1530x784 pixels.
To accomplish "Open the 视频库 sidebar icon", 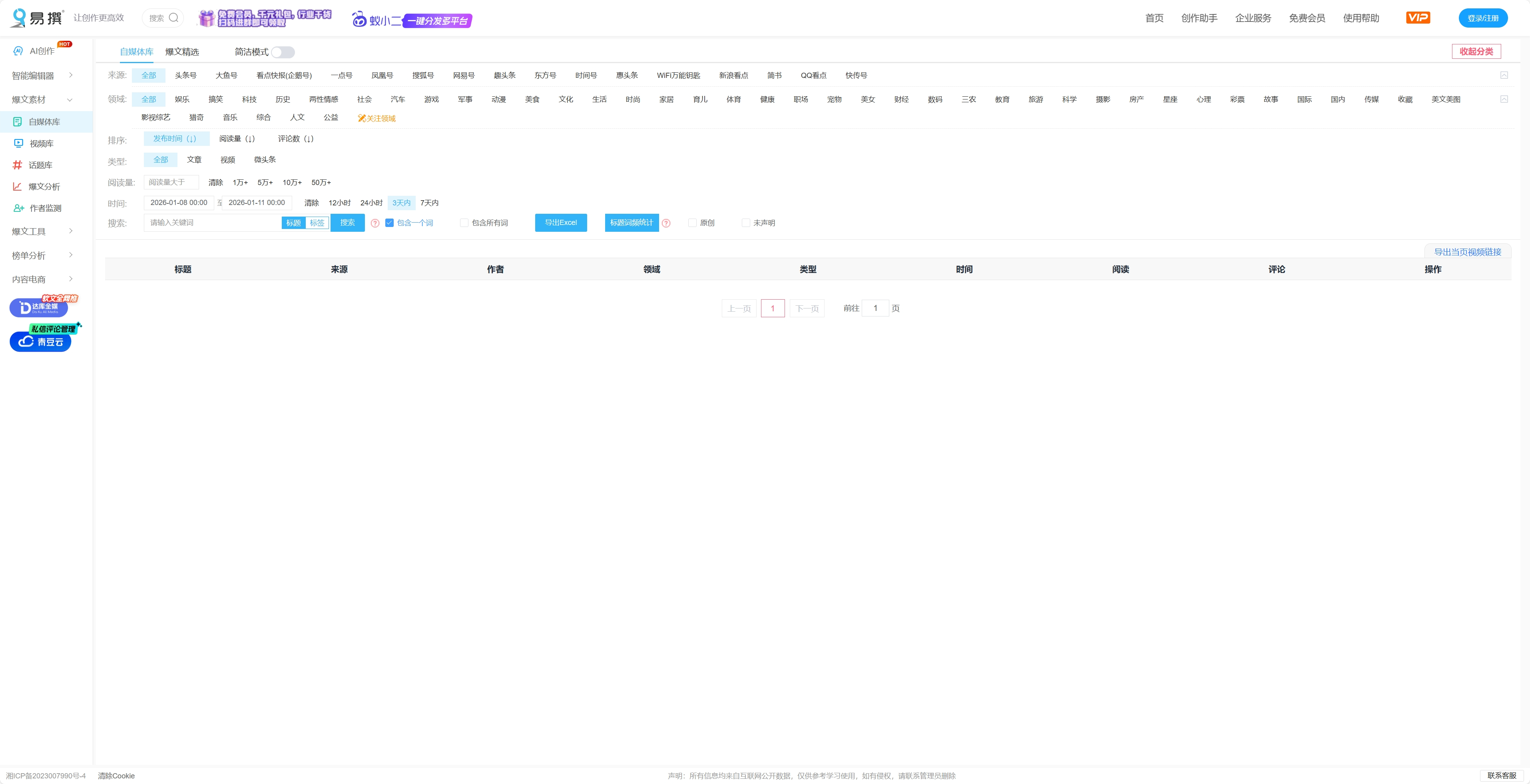I will [x=18, y=143].
